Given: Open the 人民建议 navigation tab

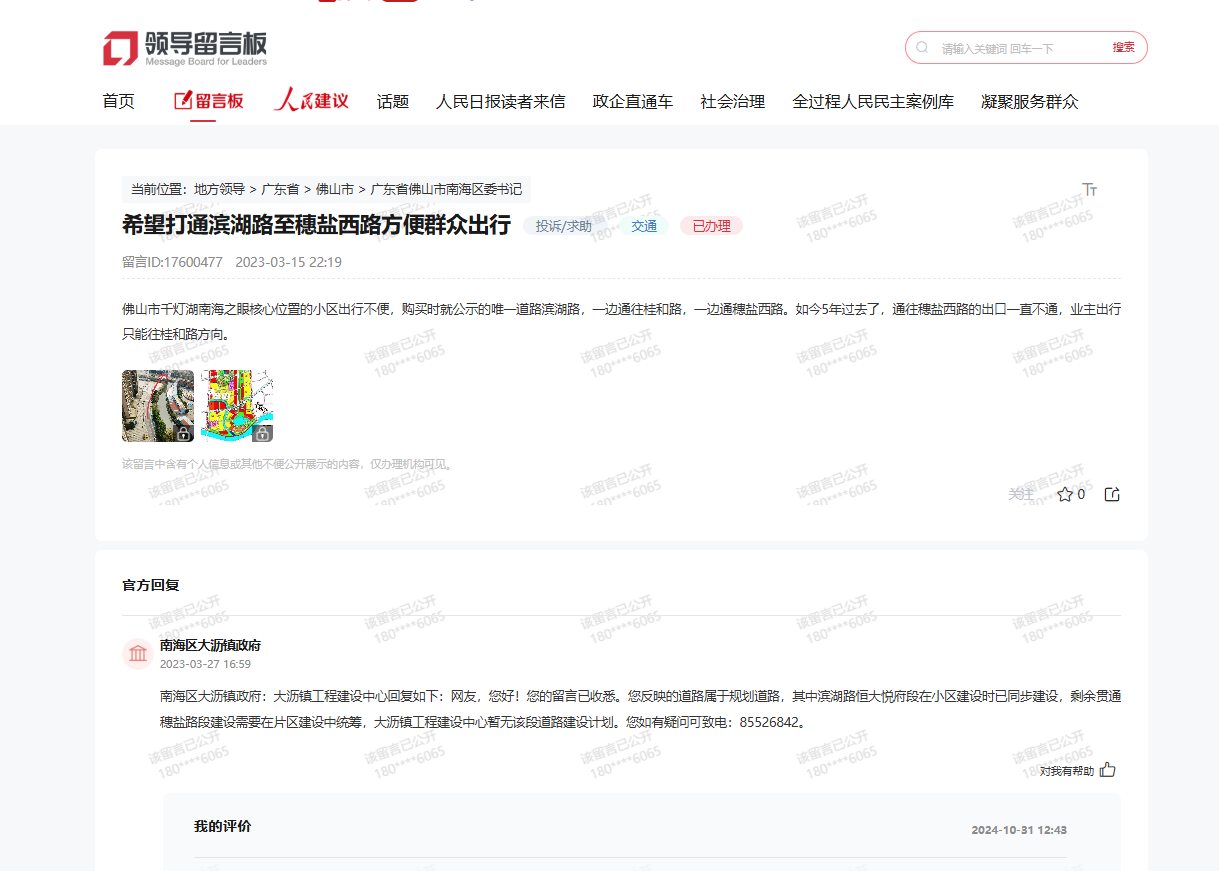Looking at the screenshot, I should (311, 101).
